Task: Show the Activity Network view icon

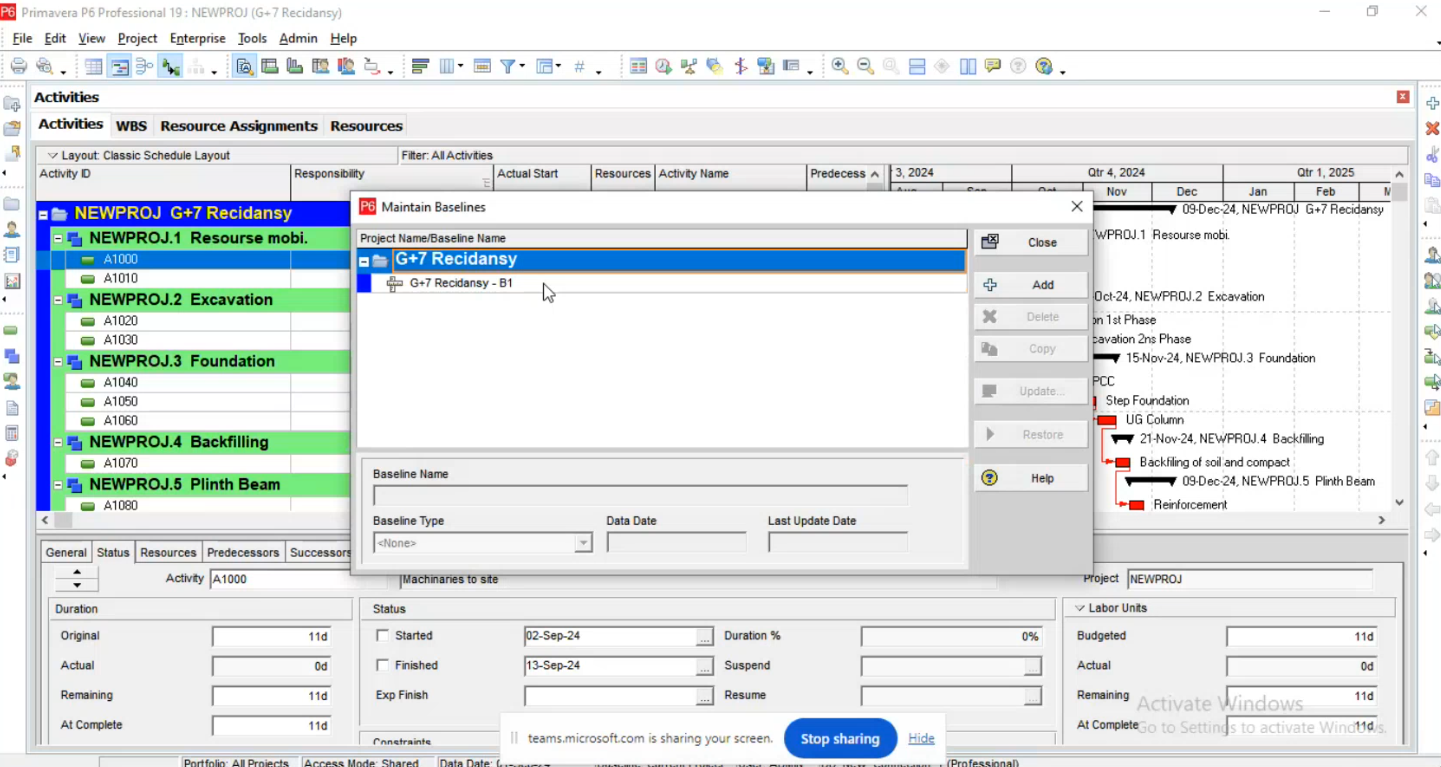Action: pos(145,67)
